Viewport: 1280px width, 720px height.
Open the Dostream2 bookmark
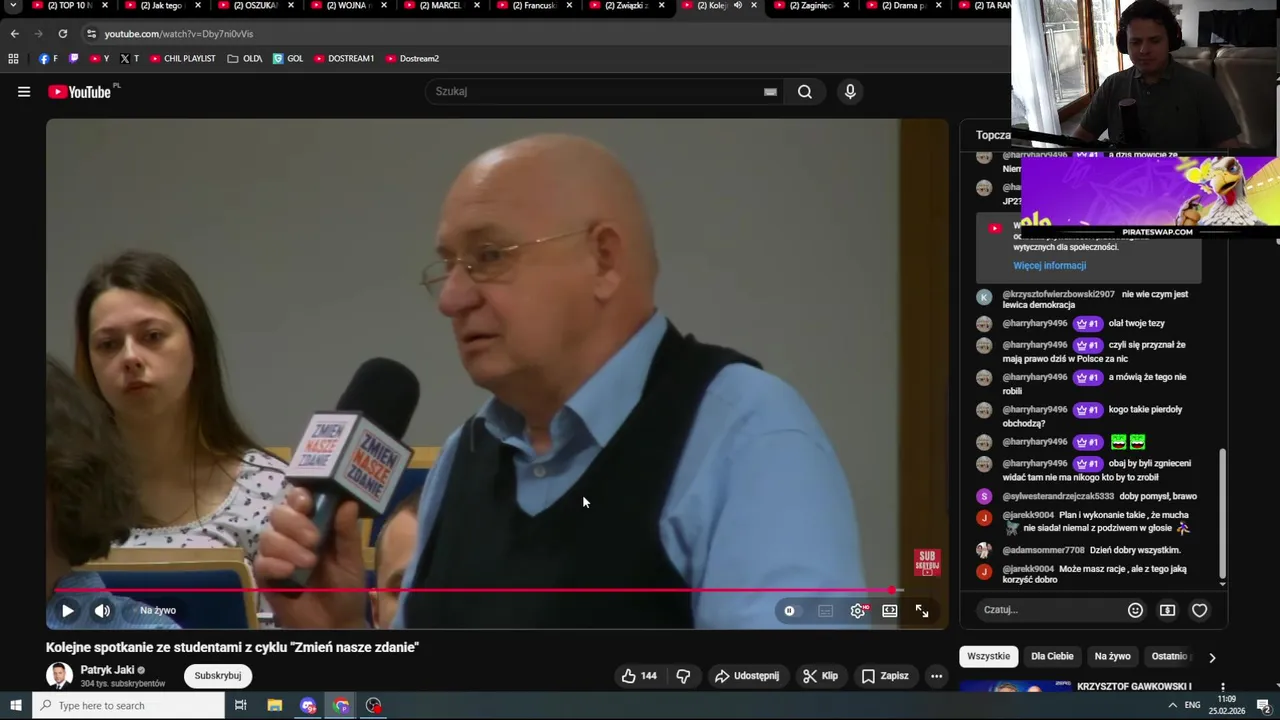point(413,59)
